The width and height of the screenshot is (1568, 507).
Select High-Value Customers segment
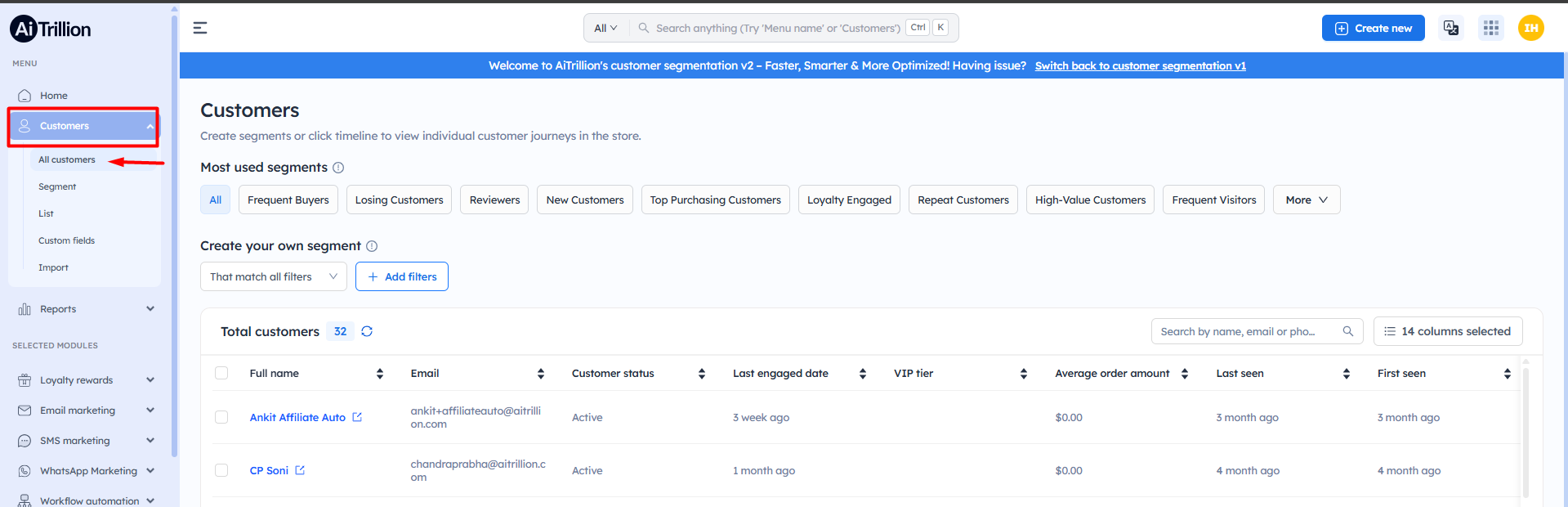coord(1090,200)
